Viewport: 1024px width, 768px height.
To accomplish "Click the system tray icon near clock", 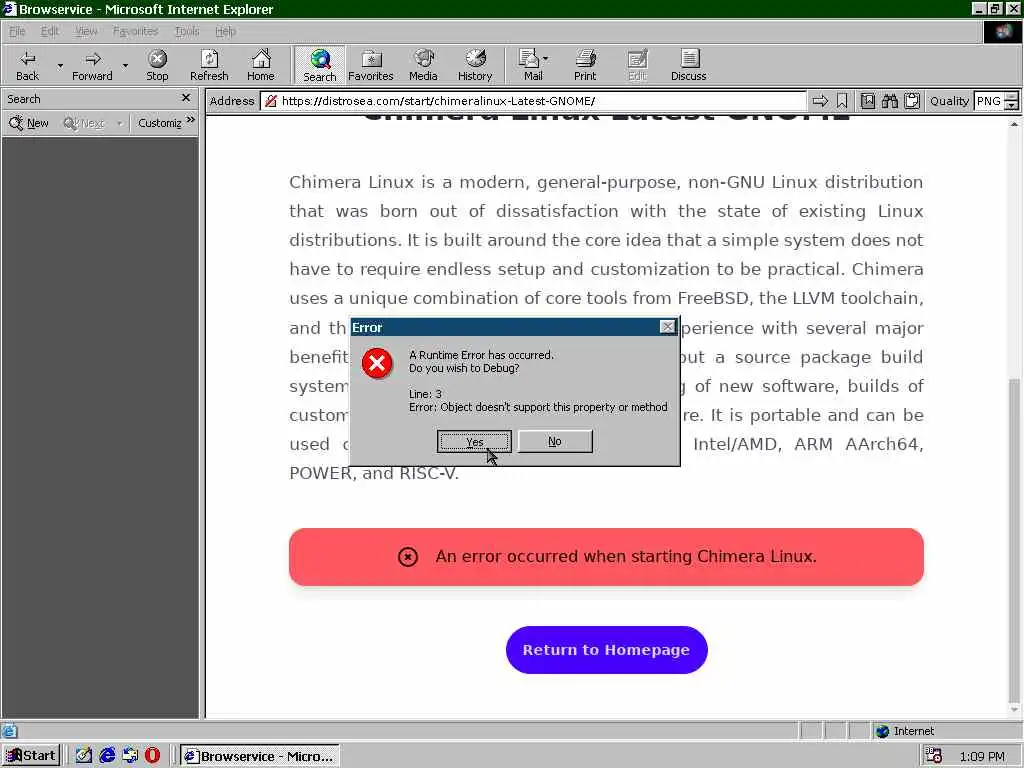I will coord(934,756).
